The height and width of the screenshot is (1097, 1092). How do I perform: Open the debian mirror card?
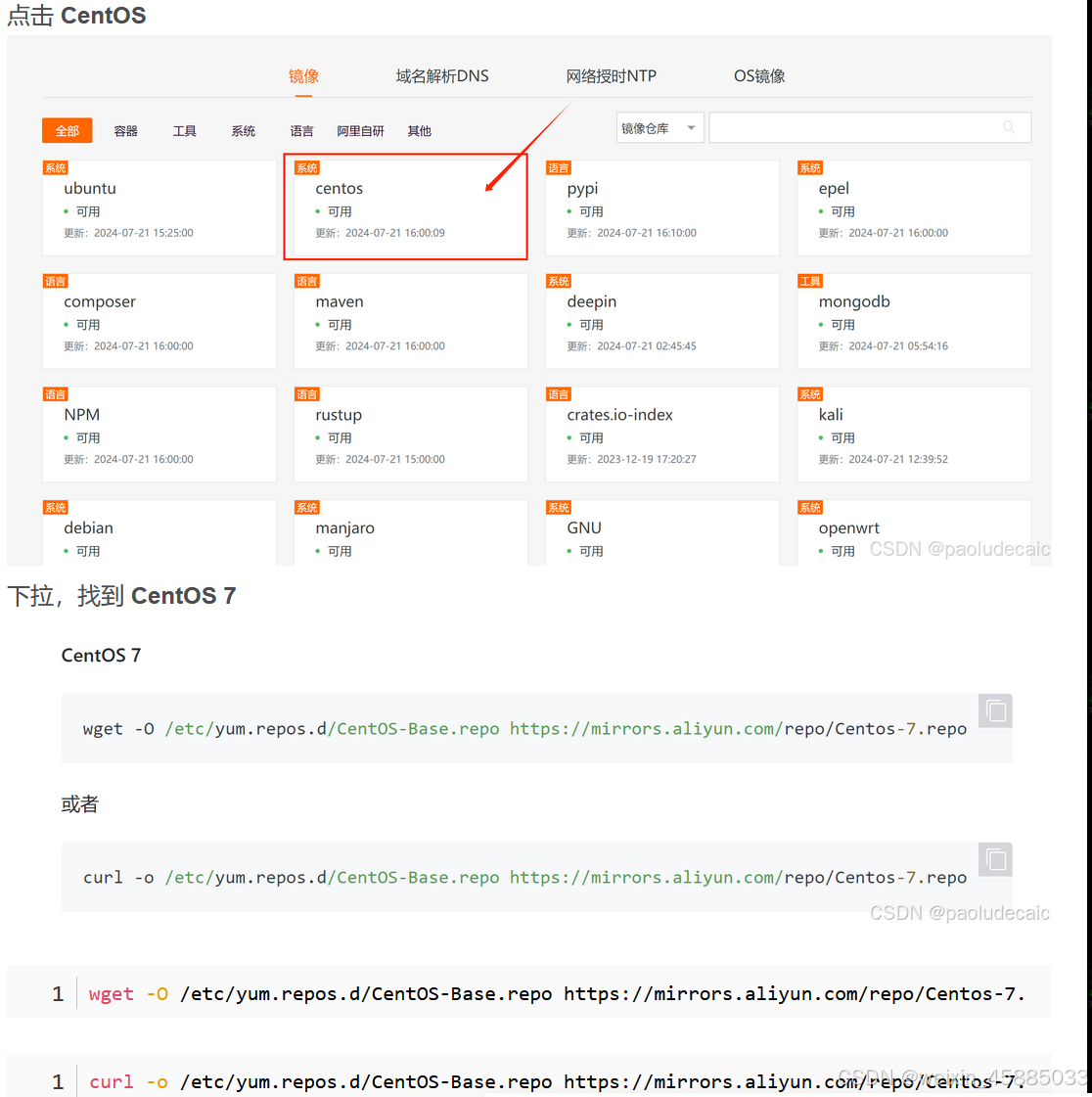tap(159, 532)
